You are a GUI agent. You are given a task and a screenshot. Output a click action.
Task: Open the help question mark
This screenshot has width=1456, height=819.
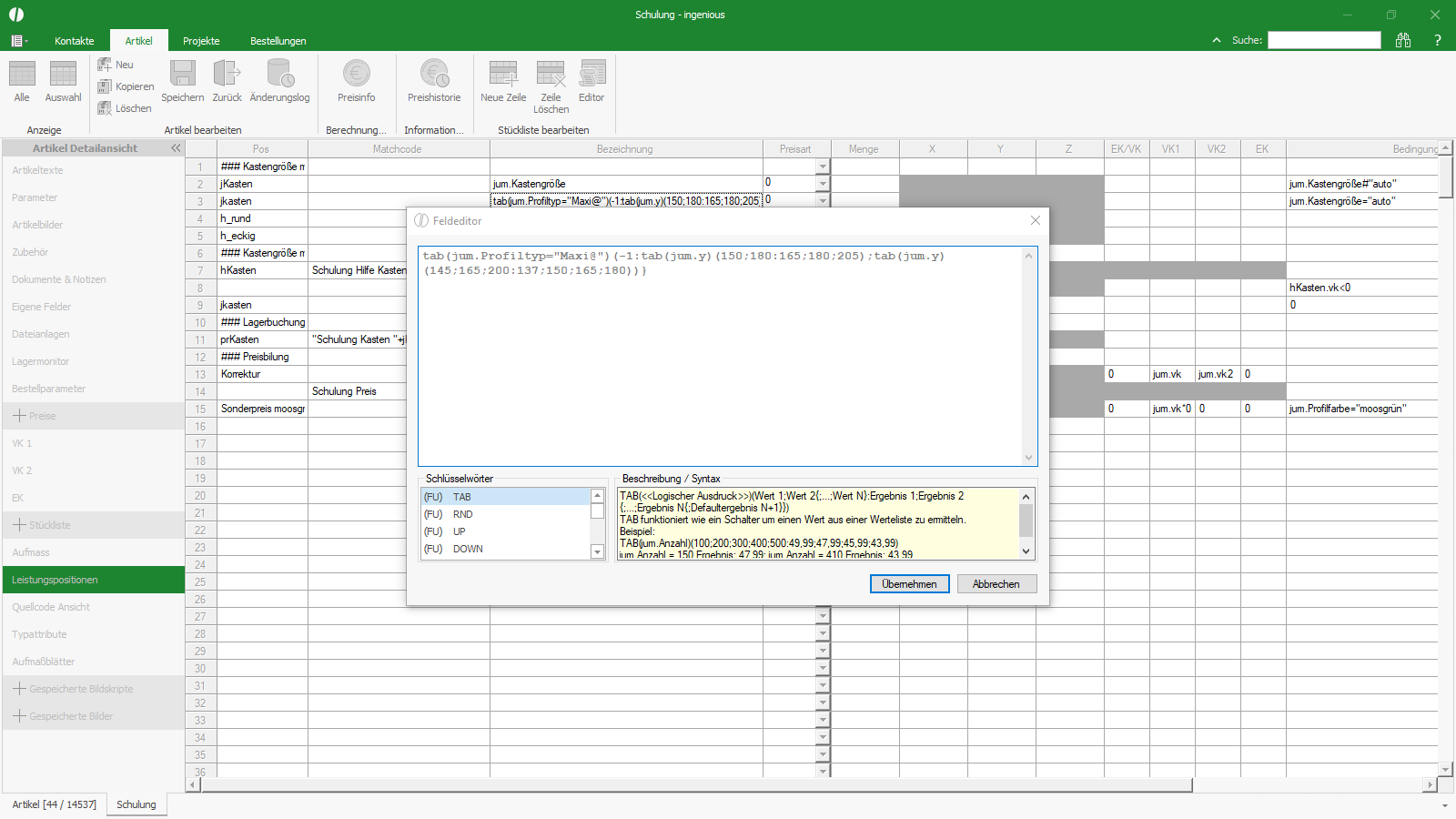[1438, 40]
